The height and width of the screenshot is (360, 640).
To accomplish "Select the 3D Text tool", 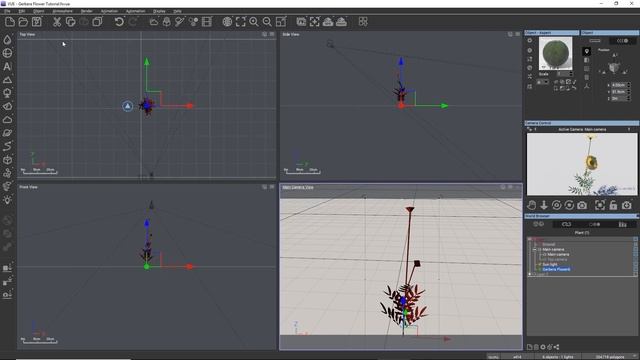I will (x=7, y=66).
